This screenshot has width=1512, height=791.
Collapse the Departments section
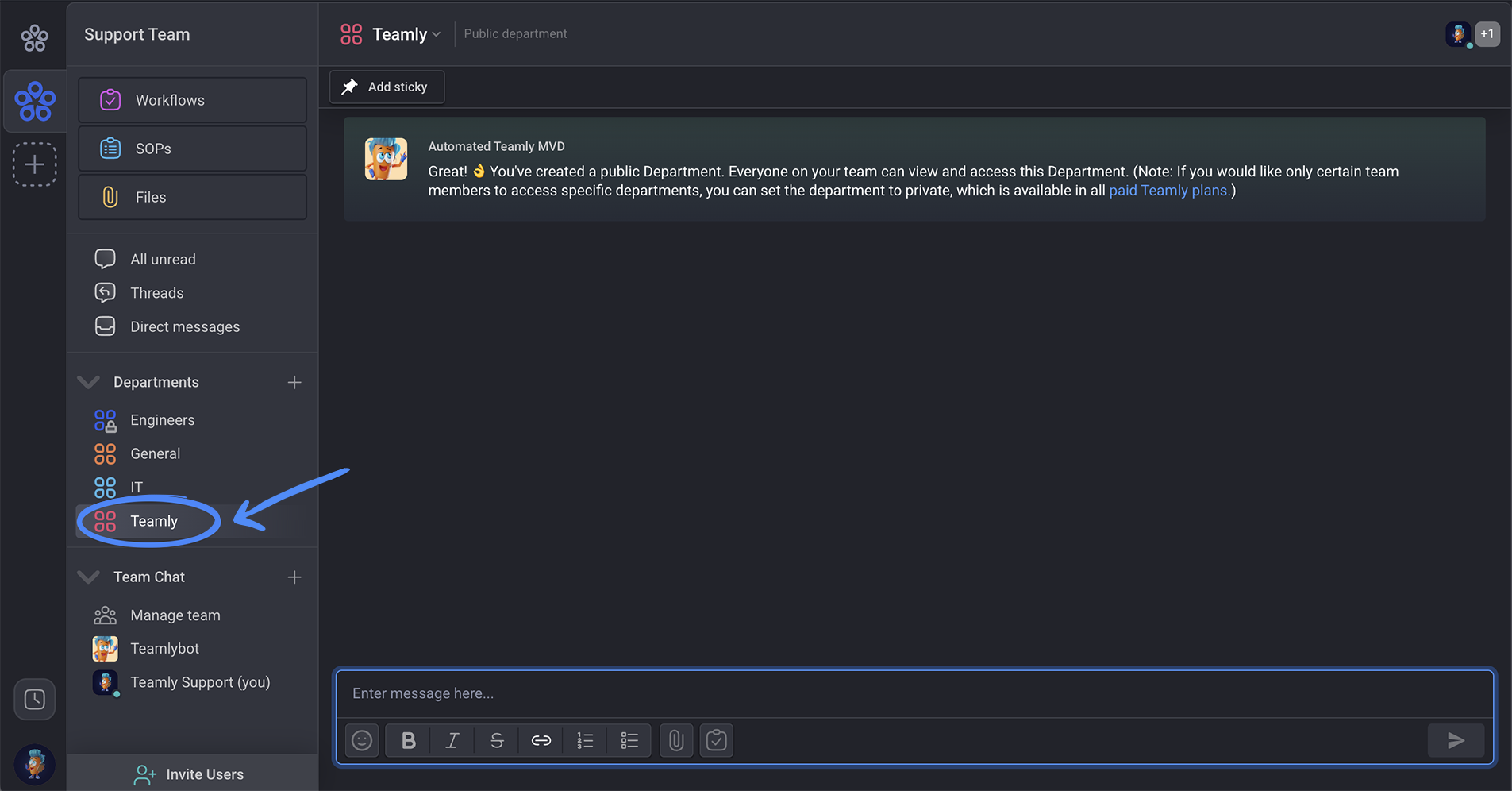coord(89,382)
